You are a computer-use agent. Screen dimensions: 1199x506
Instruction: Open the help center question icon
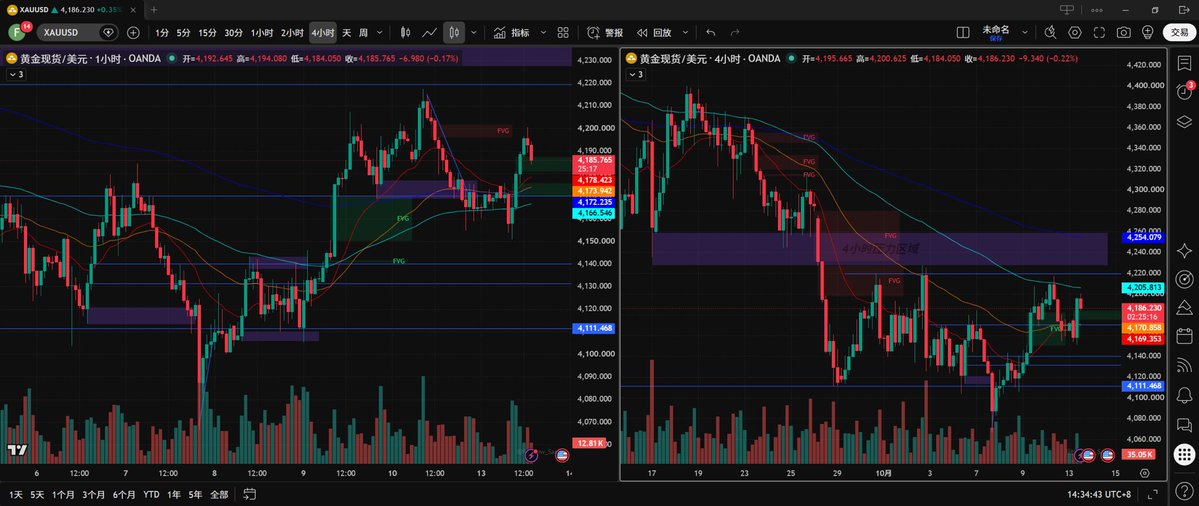[1184, 491]
